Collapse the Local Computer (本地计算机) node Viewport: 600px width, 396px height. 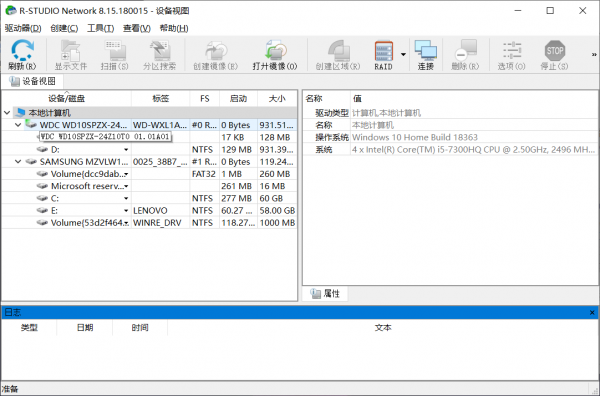tap(7, 113)
